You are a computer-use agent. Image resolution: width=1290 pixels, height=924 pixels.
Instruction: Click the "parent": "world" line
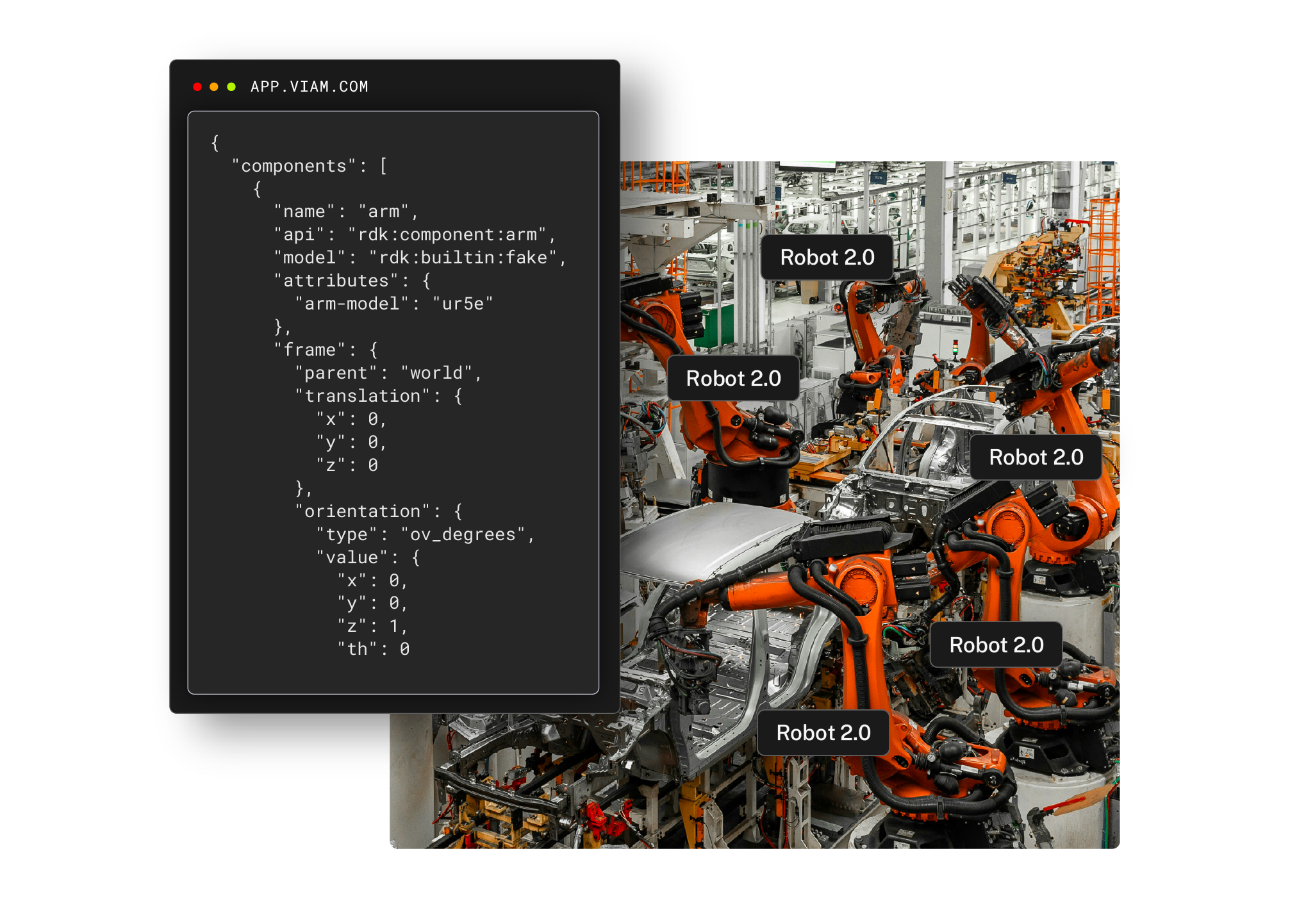(x=387, y=373)
